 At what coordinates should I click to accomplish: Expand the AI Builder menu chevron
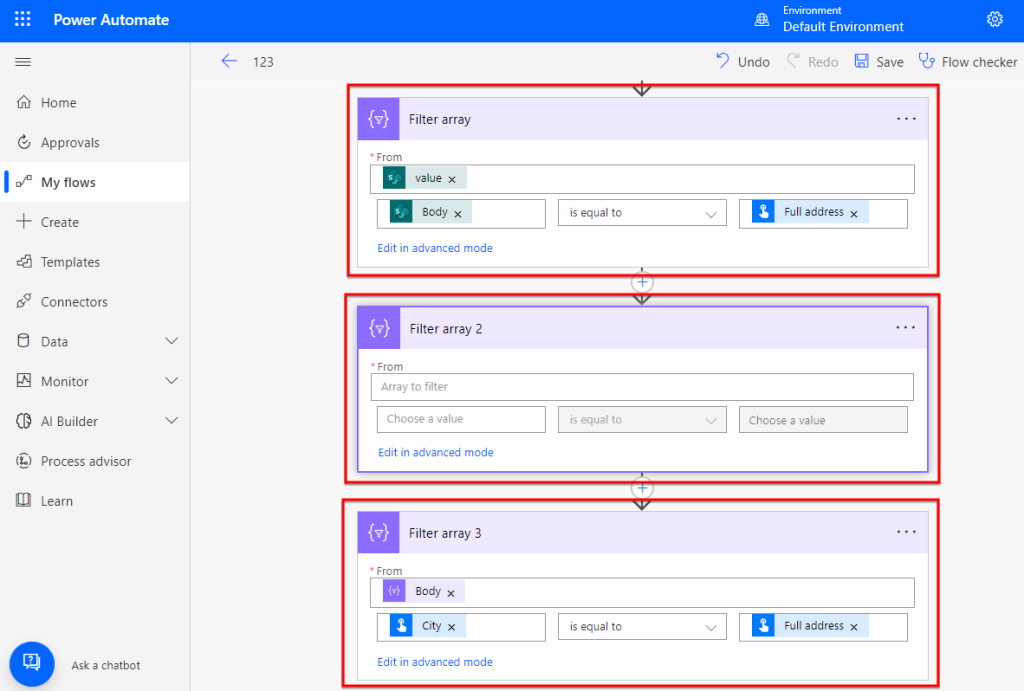[x=172, y=421]
